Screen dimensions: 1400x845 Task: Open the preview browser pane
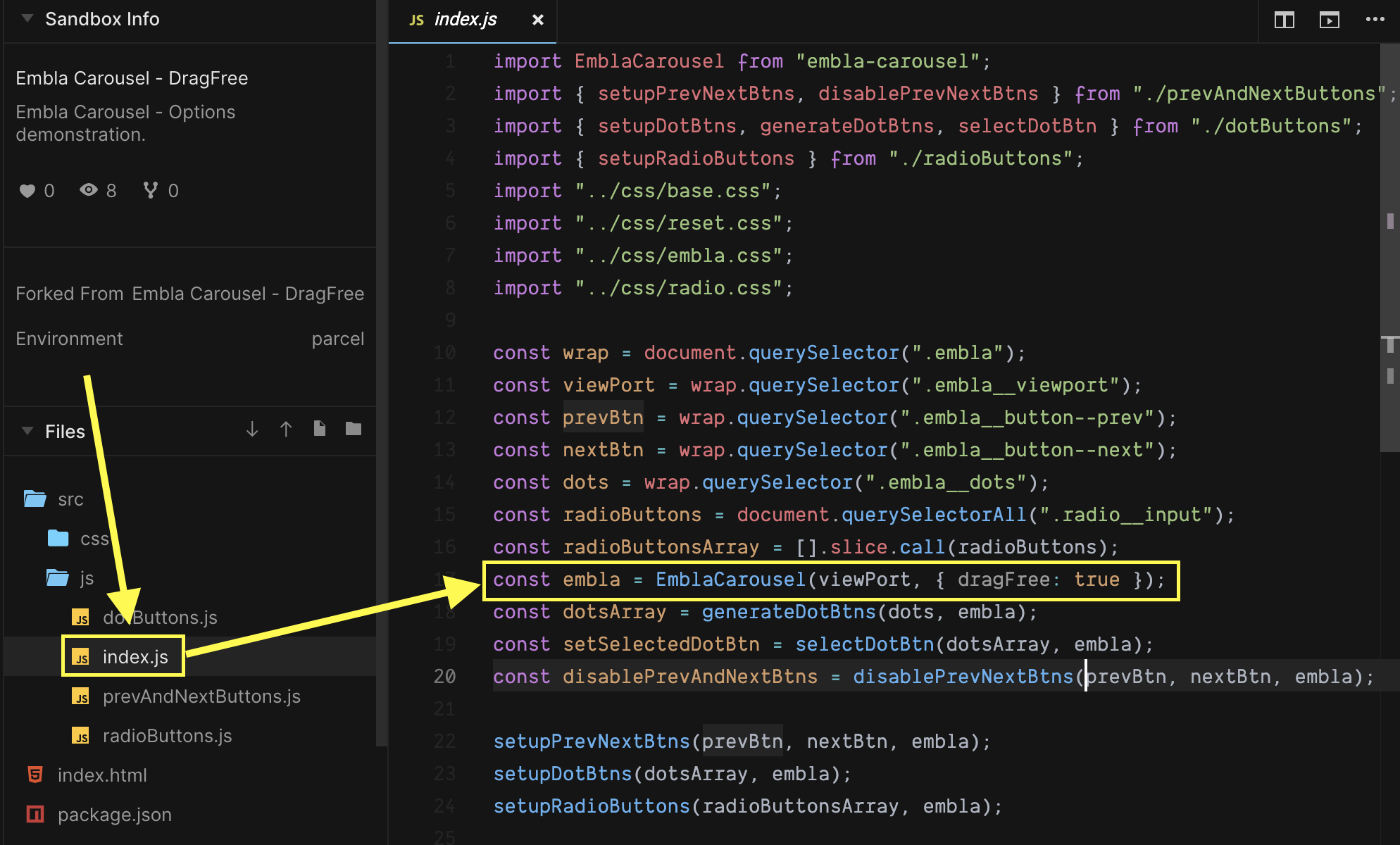tap(1330, 20)
